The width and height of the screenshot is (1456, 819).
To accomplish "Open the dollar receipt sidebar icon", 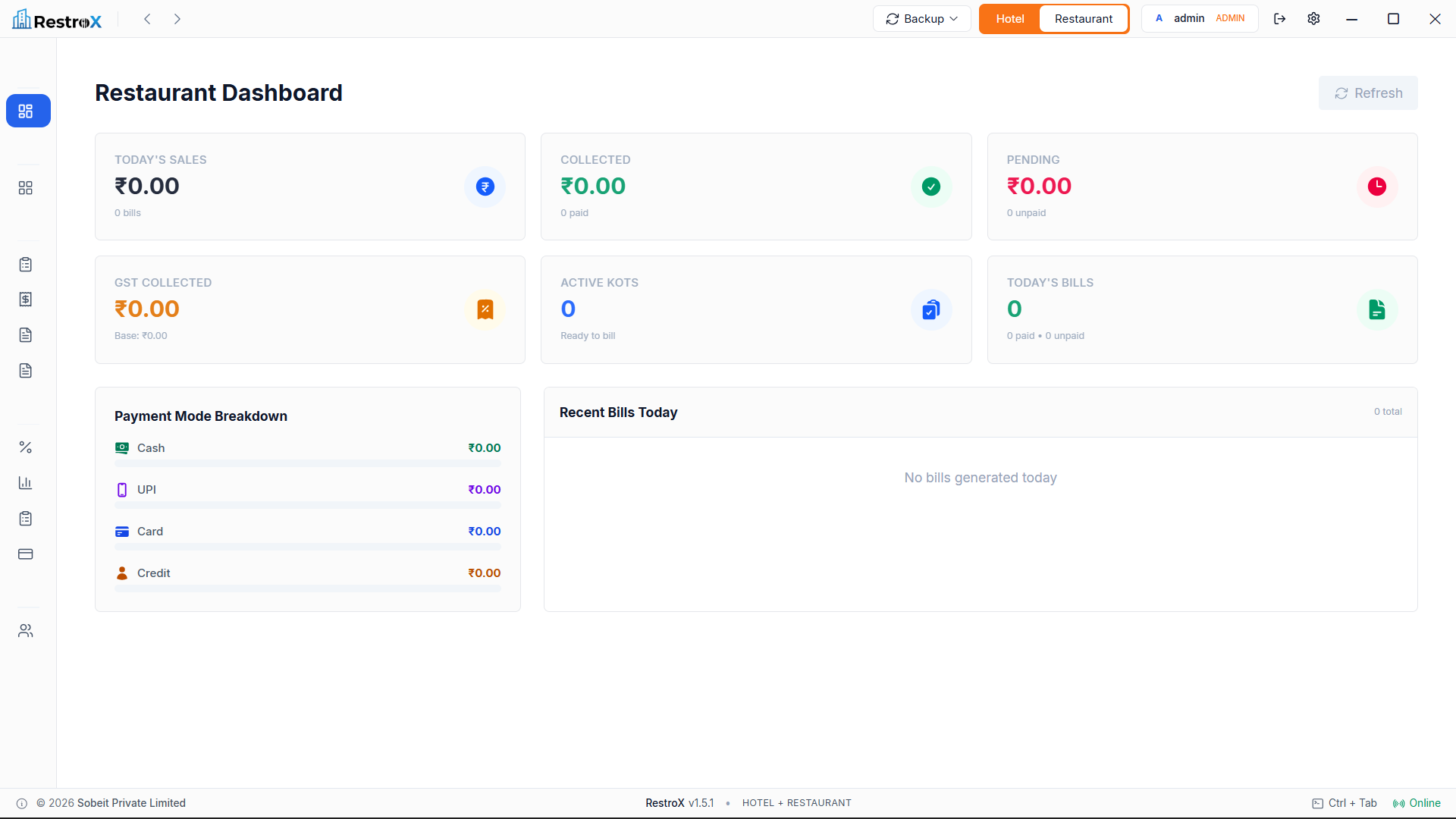I will pyautogui.click(x=25, y=300).
